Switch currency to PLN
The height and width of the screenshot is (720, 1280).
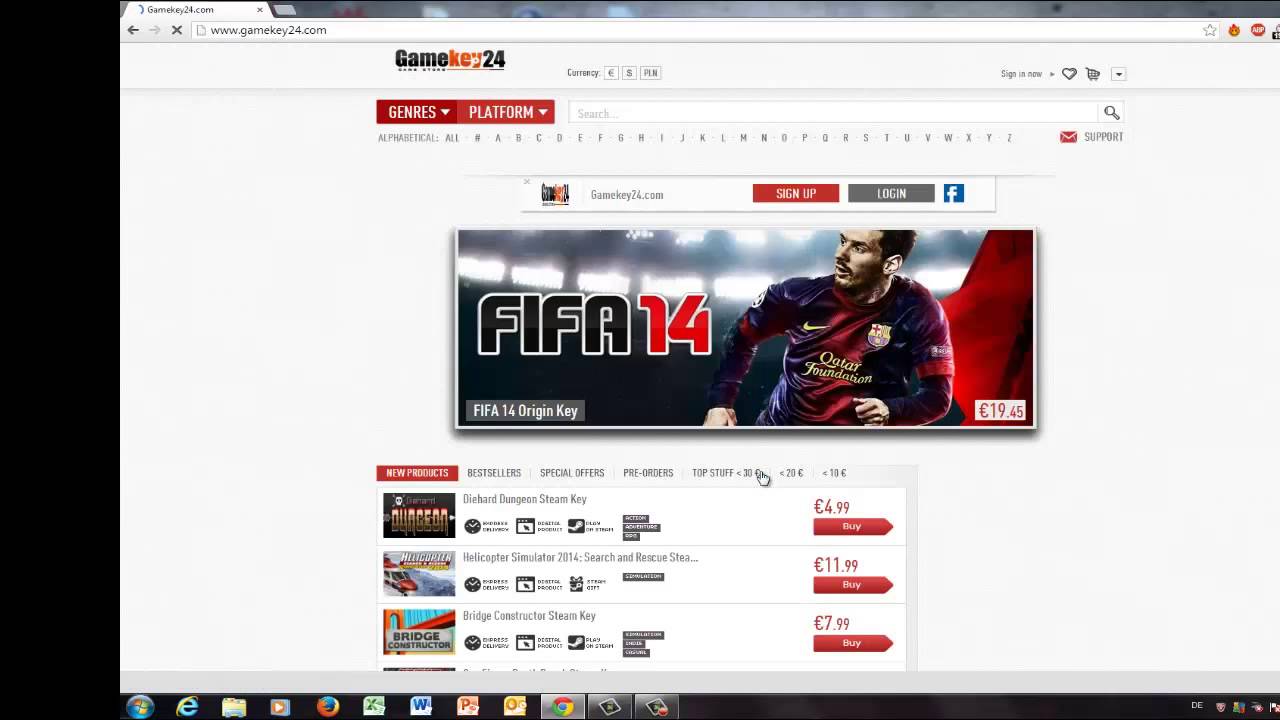point(650,73)
